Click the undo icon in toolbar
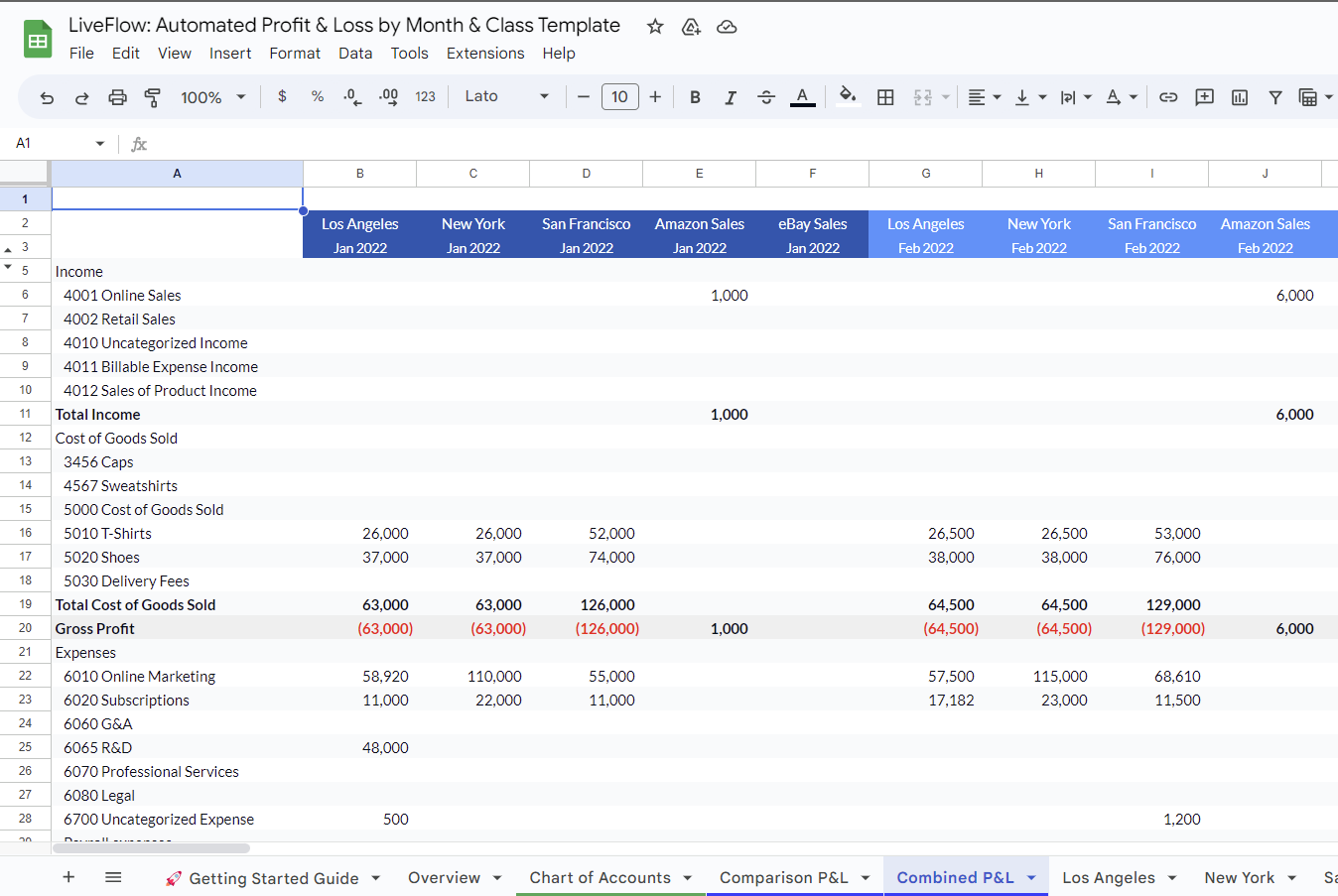 47,97
